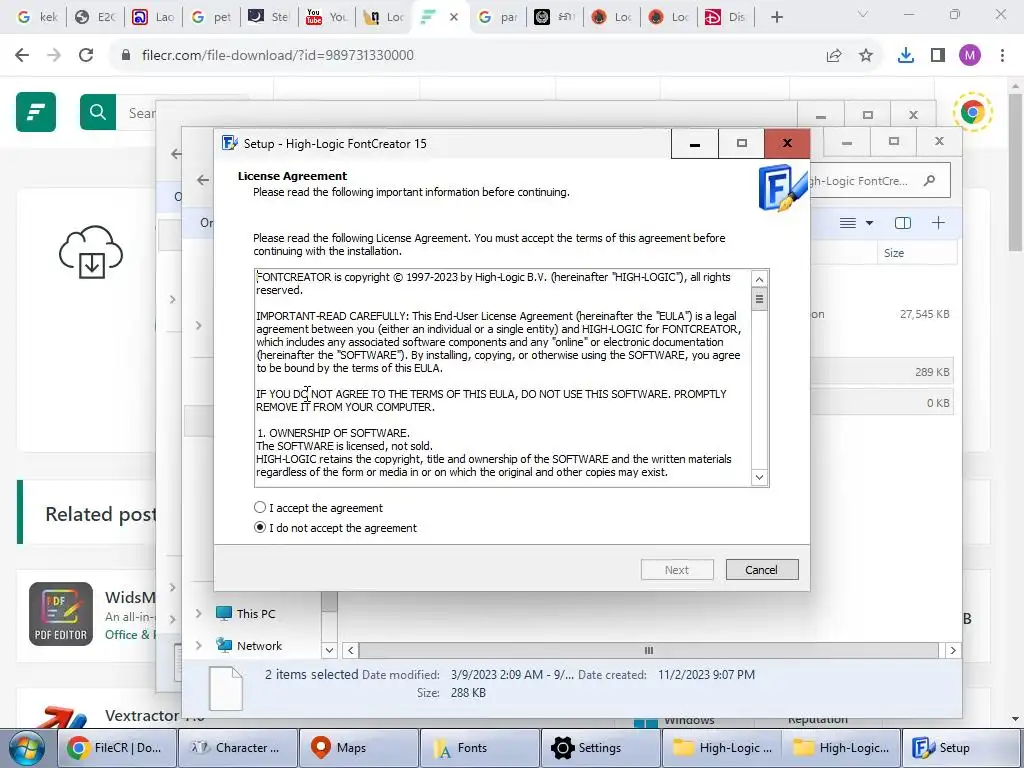Screen dimensions: 1024x768
Task: Select This PC in navigation pane
Action: coord(246,613)
